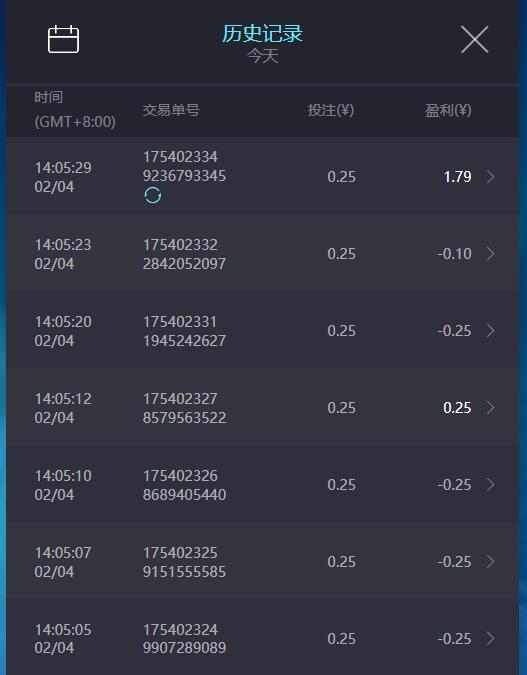Click the 投注(¥) column header
Viewport: 527px width, 675px height.
click(x=331, y=111)
